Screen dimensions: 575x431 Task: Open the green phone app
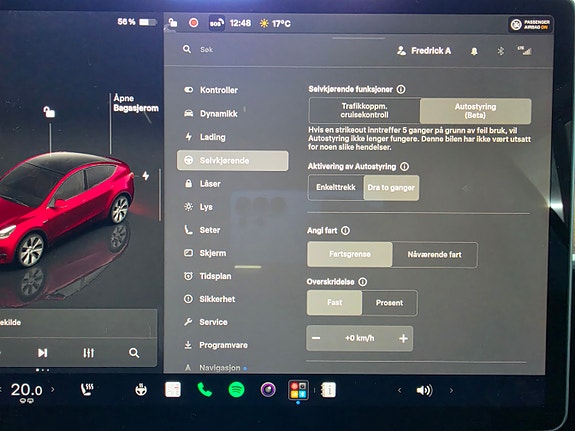[204, 390]
